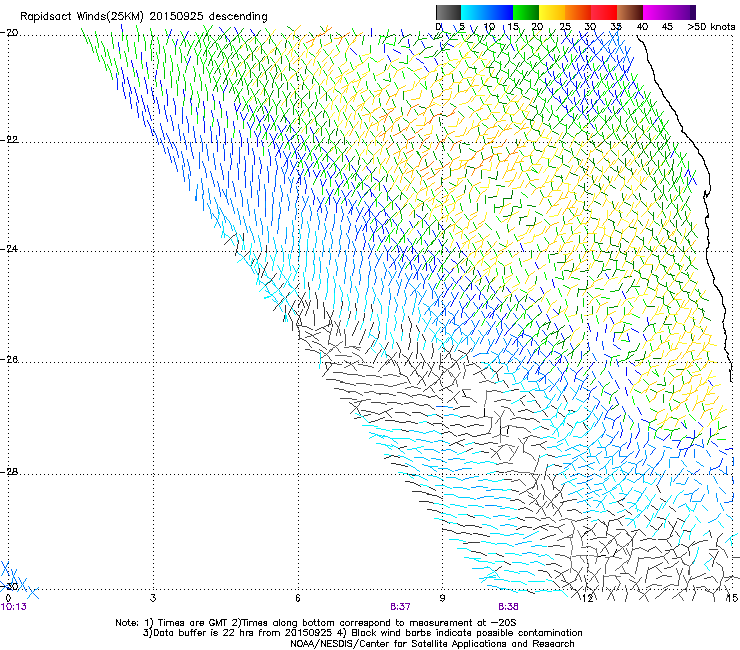Click the '45' legend scale label
The height and width of the screenshot is (650, 740).
pyautogui.click(x=667, y=27)
